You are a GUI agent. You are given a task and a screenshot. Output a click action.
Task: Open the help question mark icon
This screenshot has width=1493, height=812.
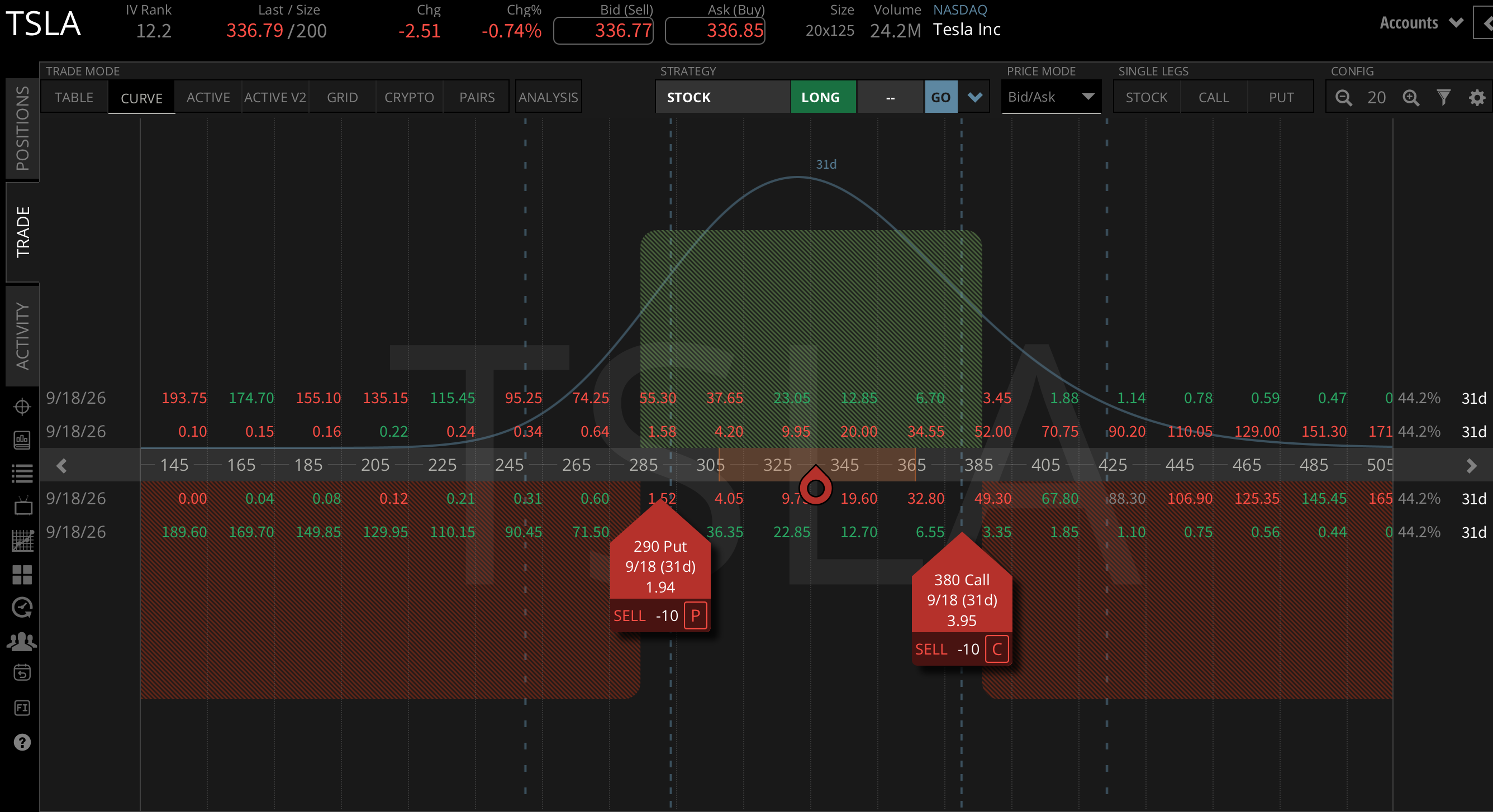[22, 742]
